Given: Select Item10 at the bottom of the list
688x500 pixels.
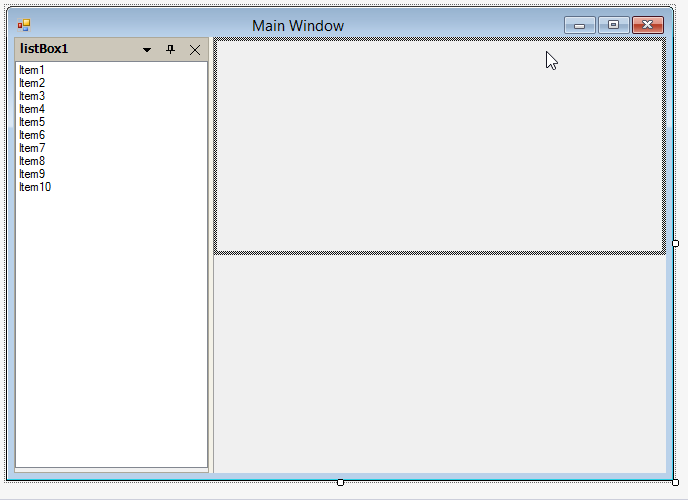Looking at the screenshot, I should (x=35, y=187).
